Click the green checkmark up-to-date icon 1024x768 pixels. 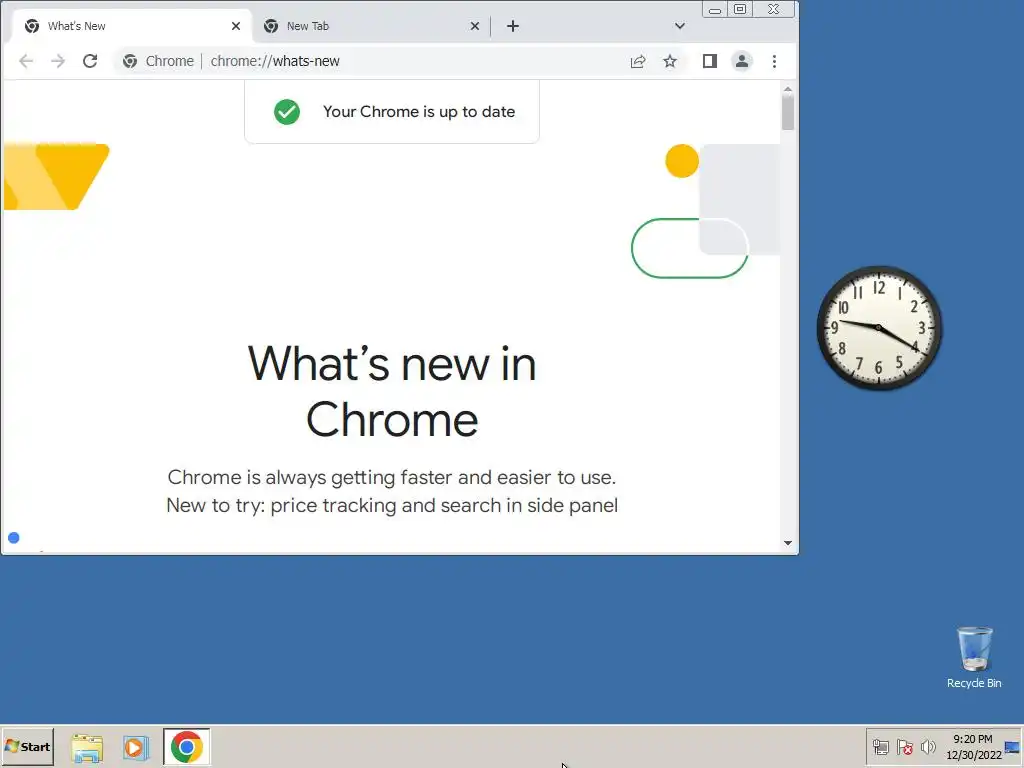(287, 112)
